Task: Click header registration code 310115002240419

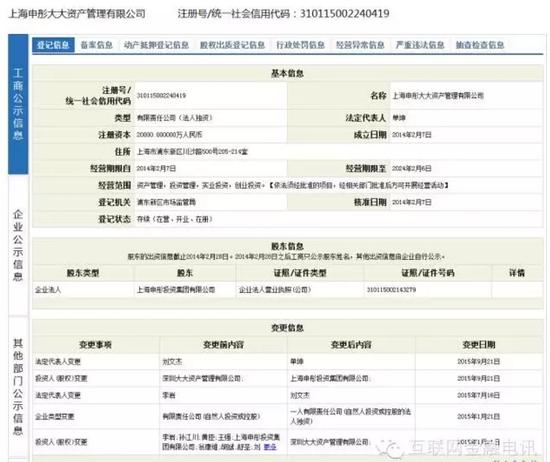Action: [x=344, y=14]
